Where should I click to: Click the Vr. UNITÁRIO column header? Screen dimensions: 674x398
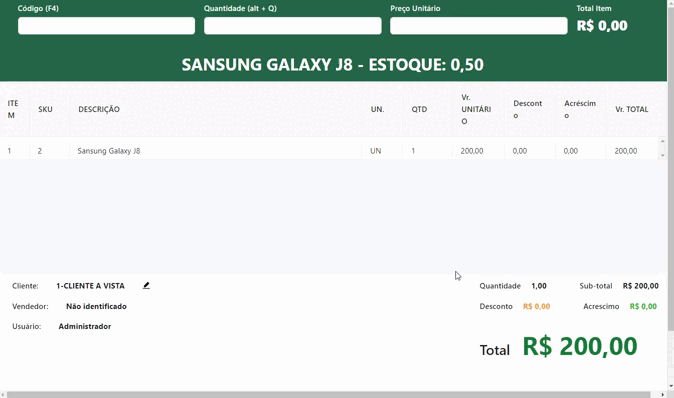[x=476, y=109]
